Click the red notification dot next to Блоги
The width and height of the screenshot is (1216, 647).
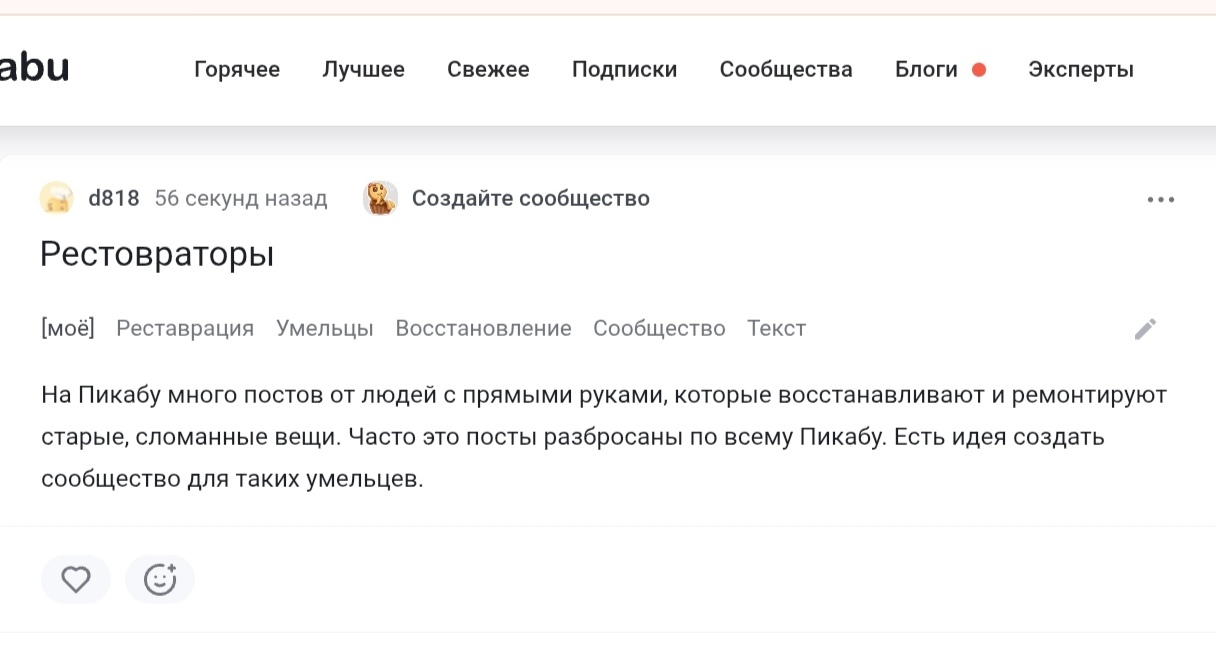click(979, 70)
